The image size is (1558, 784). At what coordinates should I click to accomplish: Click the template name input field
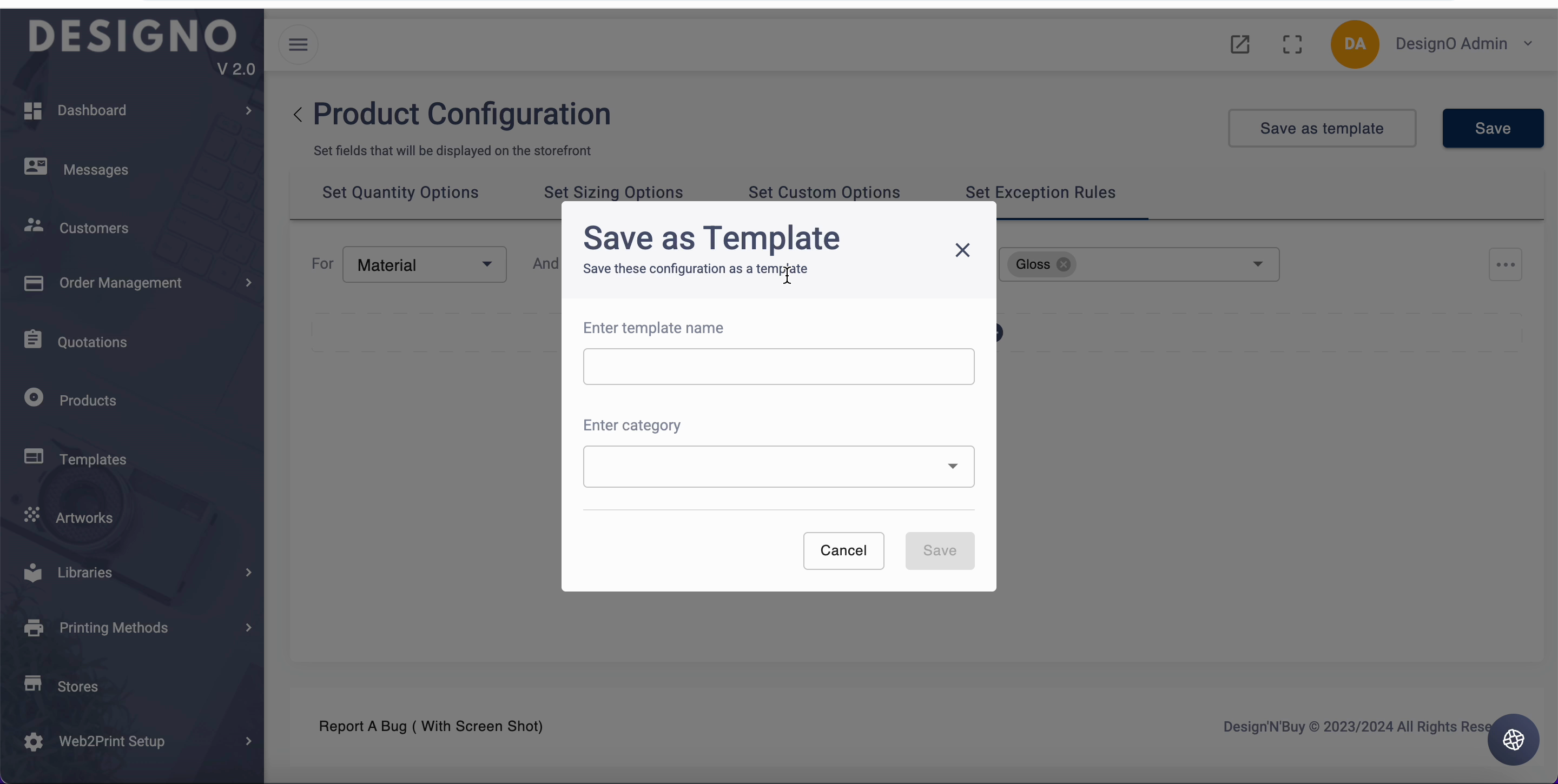click(x=778, y=366)
